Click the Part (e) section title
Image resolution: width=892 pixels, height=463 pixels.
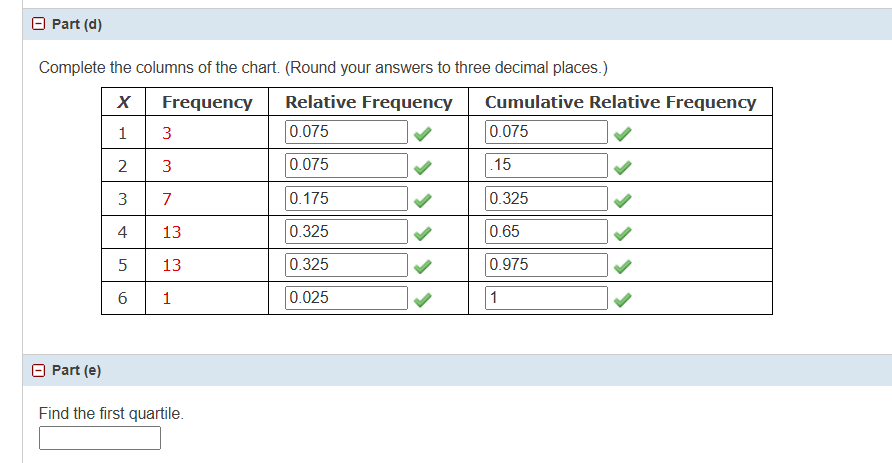77,370
